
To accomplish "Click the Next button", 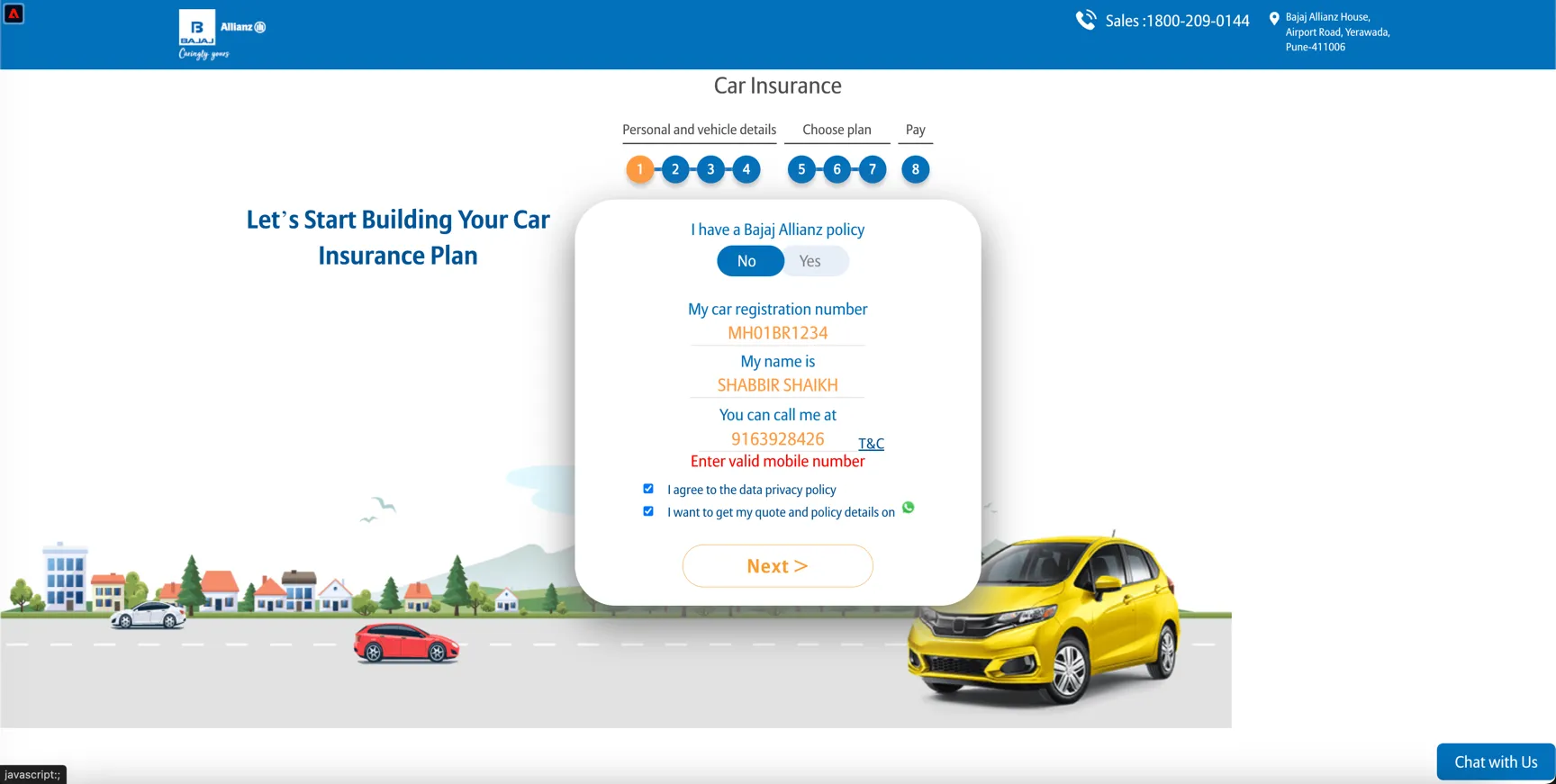I will click(778, 566).
